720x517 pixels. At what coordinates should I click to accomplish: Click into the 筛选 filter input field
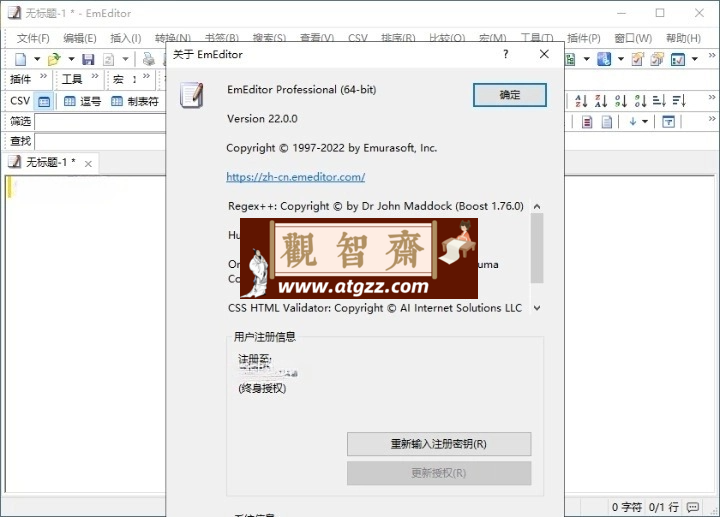[100, 122]
